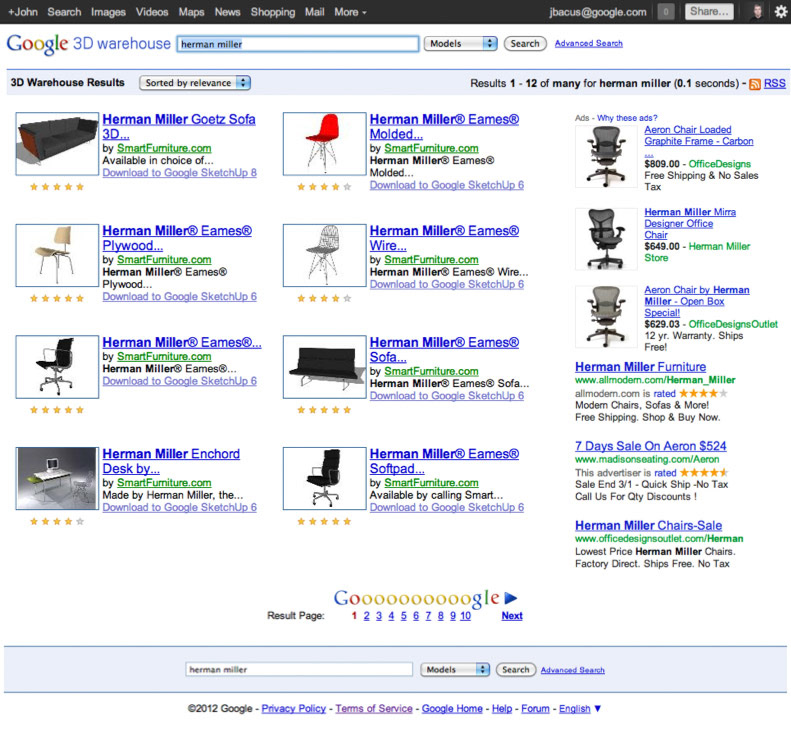Click Mirra Designer Office Chair ad image

(606, 239)
